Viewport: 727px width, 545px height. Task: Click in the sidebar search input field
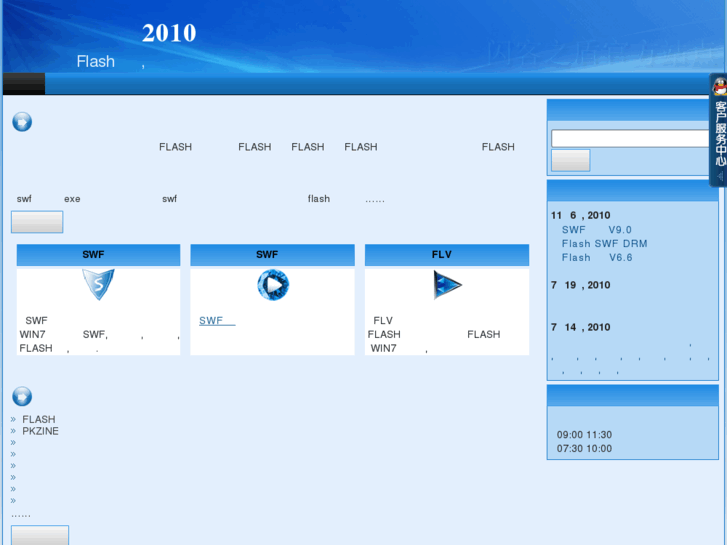631,139
